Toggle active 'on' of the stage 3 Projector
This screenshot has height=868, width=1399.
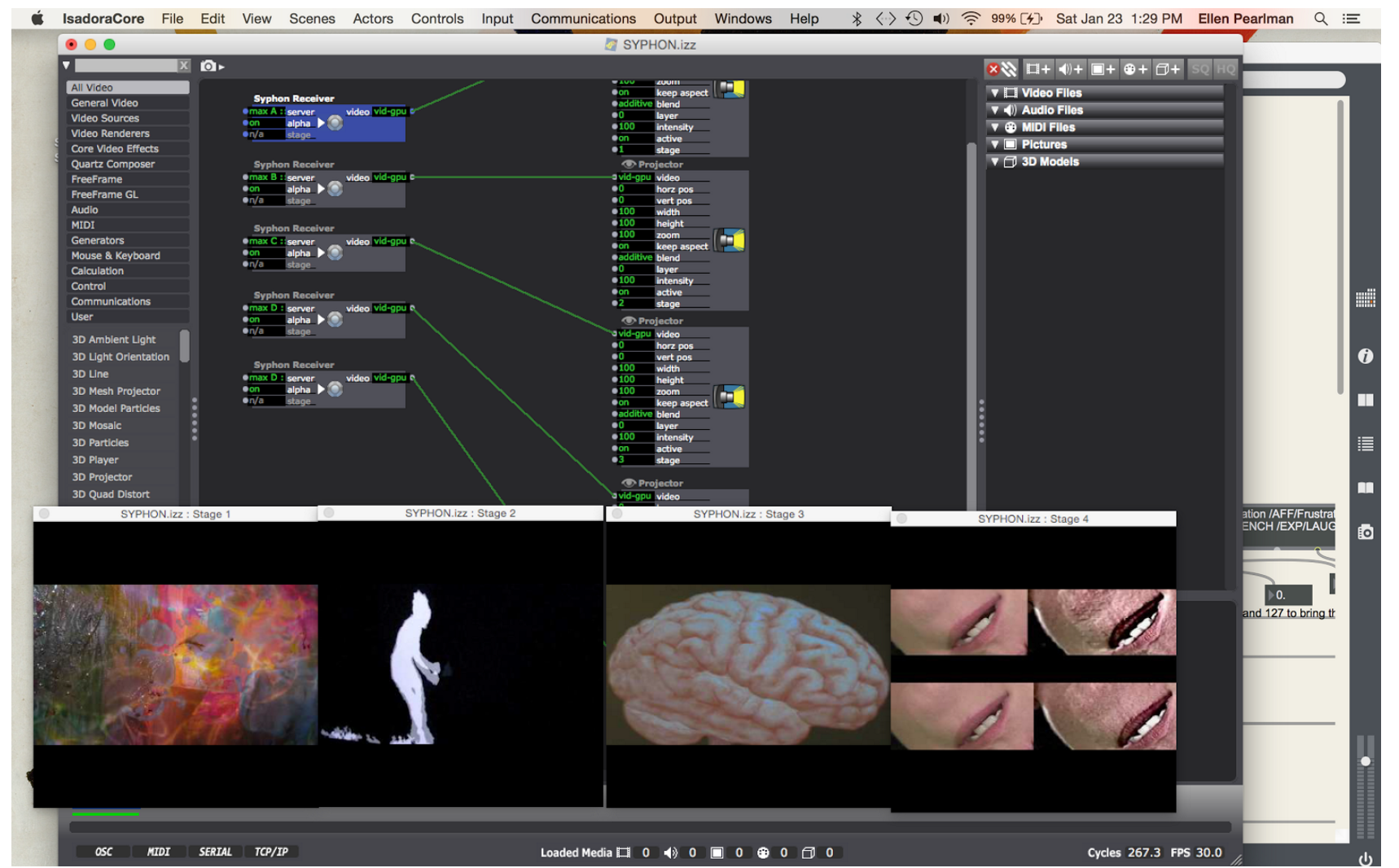[x=634, y=448]
